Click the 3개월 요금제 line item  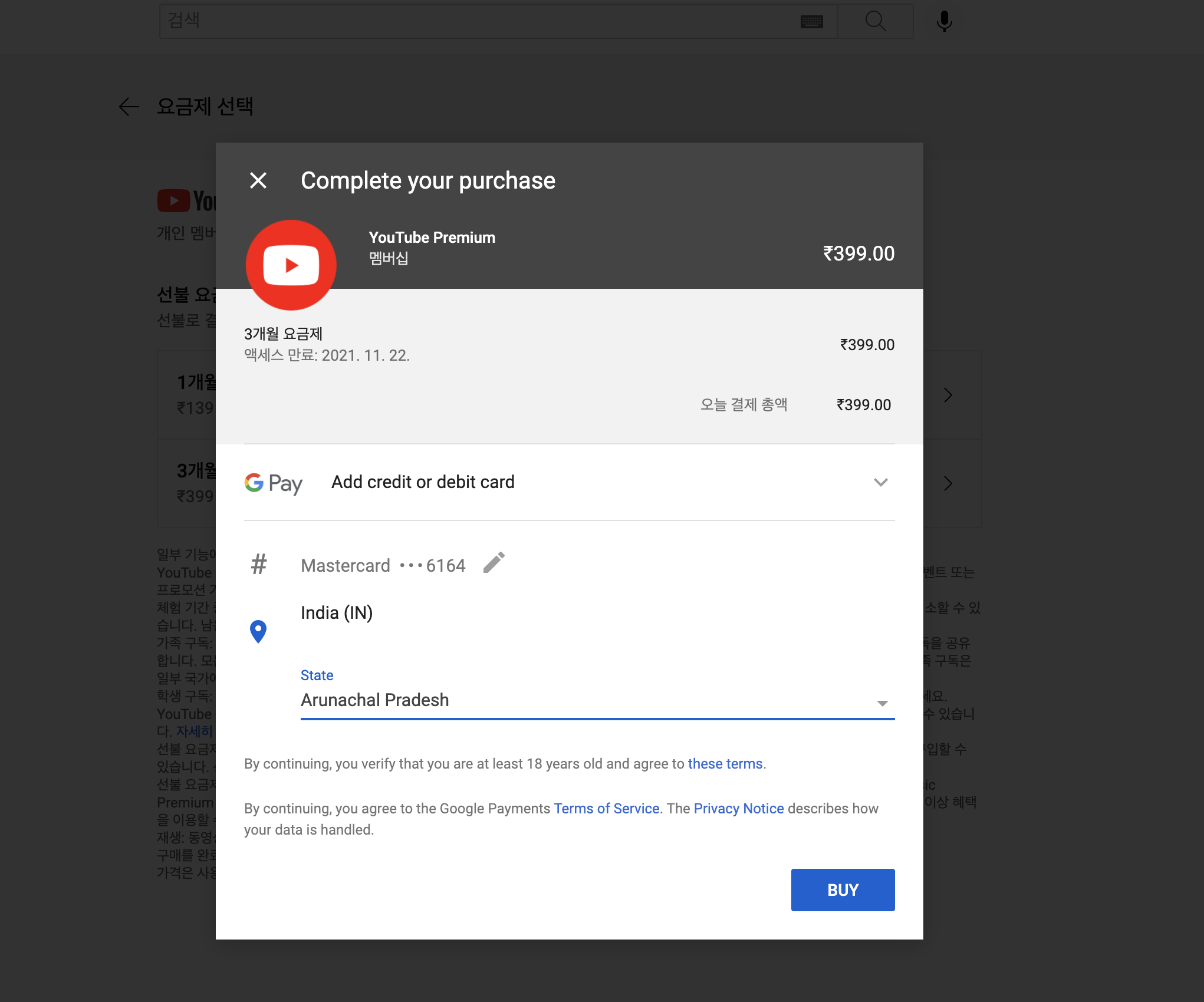(283, 334)
